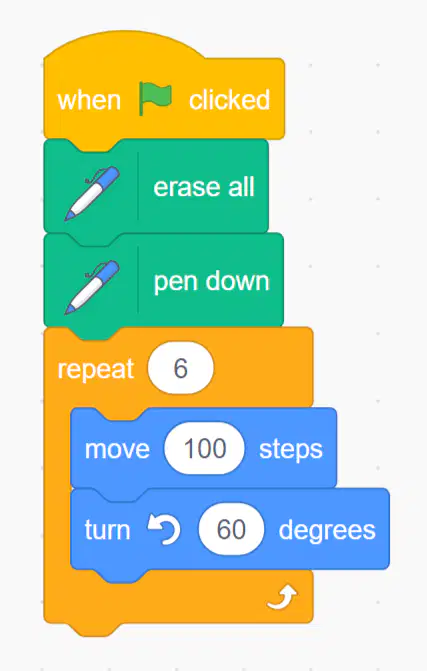Click the word 'move' on blue block
The image size is (427, 671).
click(117, 449)
